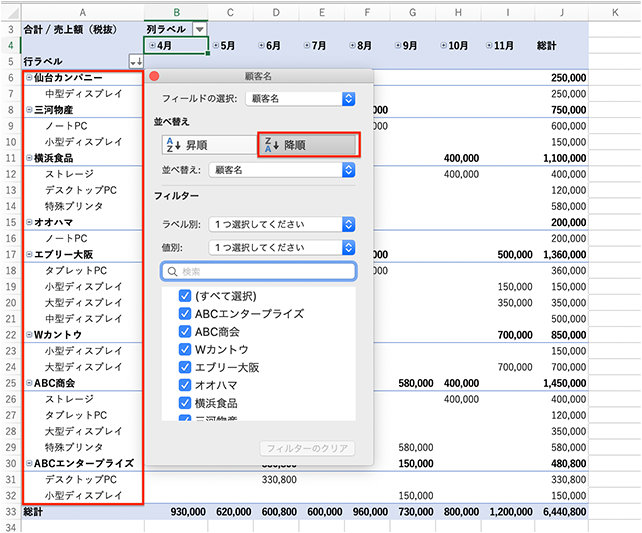Collapse the 三河物産 row group
Image resolution: width=642 pixels, height=533 pixels.
pos(29,110)
